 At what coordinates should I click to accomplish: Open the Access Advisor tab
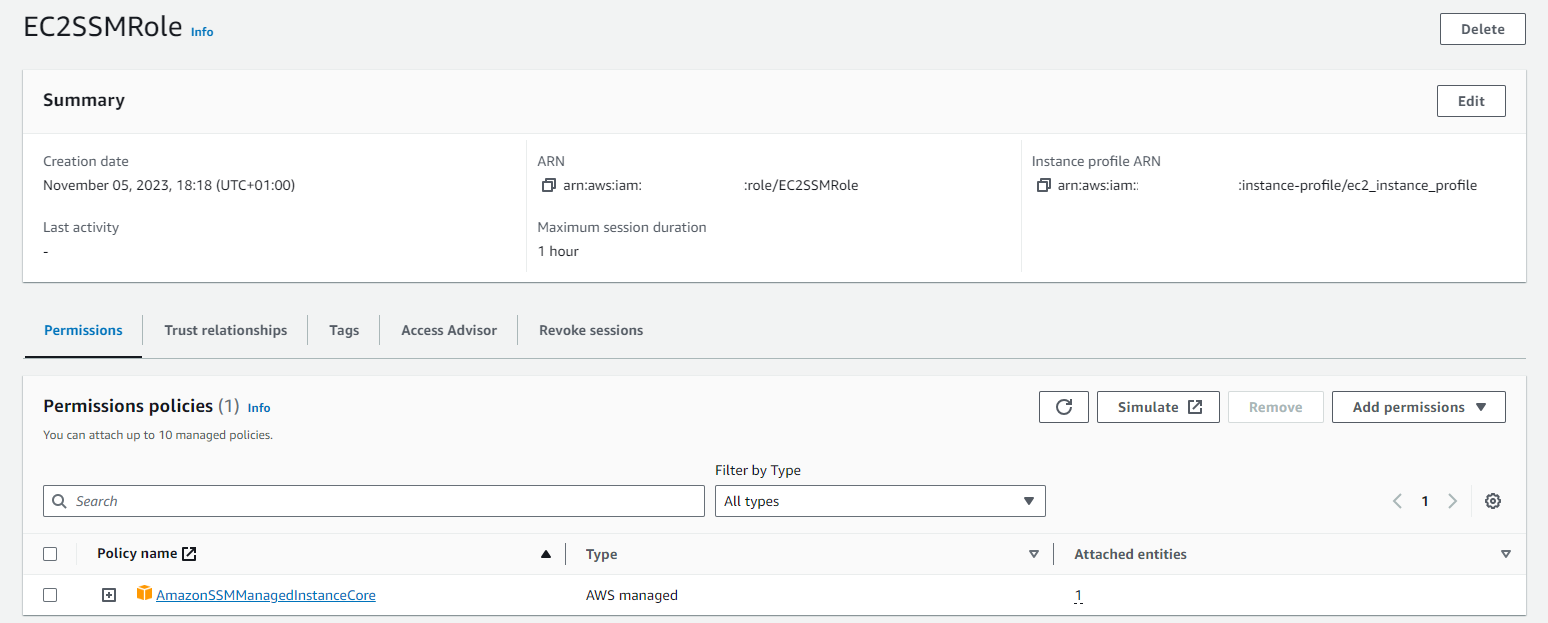pos(448,330)
